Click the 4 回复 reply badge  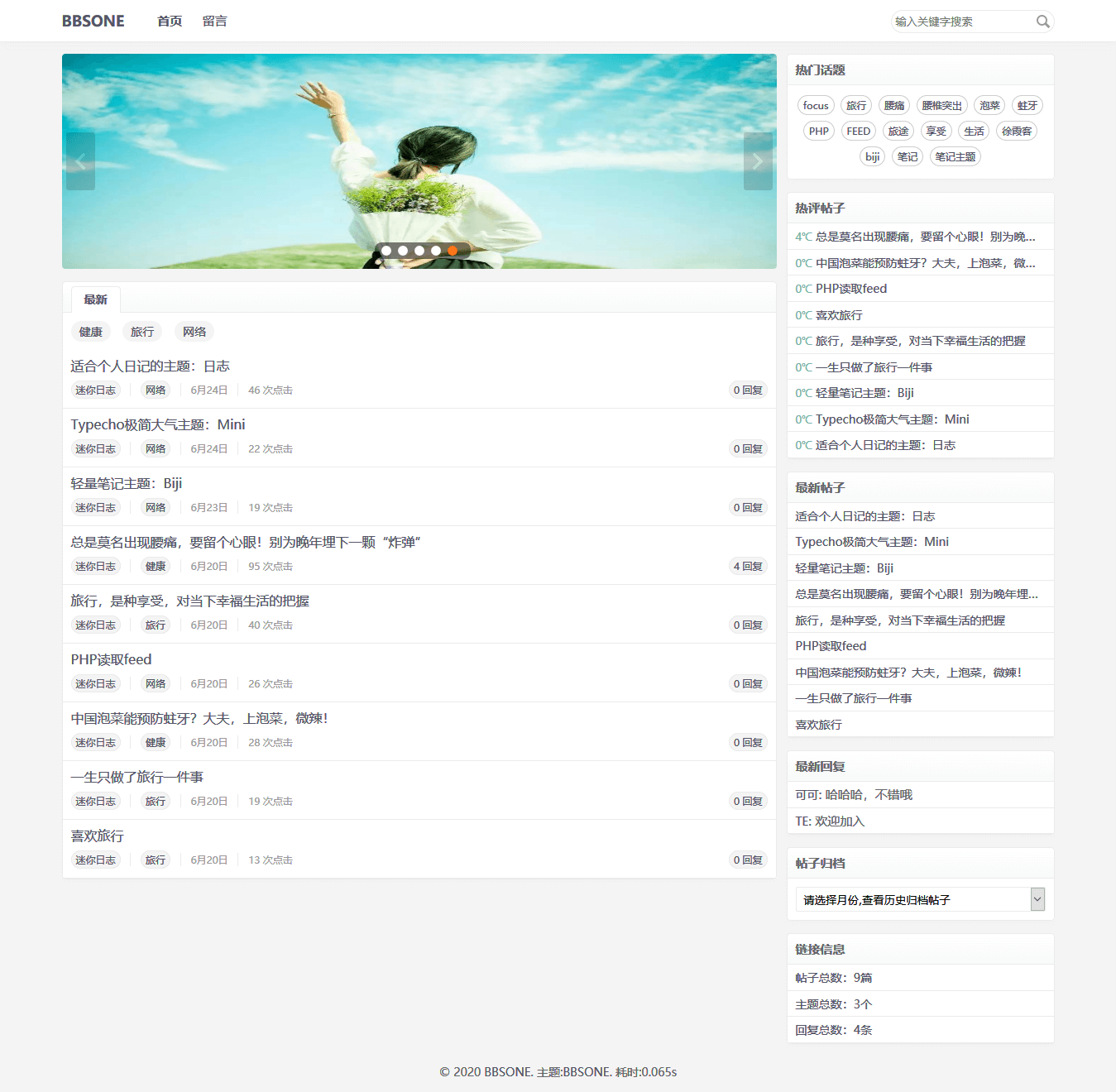[748, 566]
